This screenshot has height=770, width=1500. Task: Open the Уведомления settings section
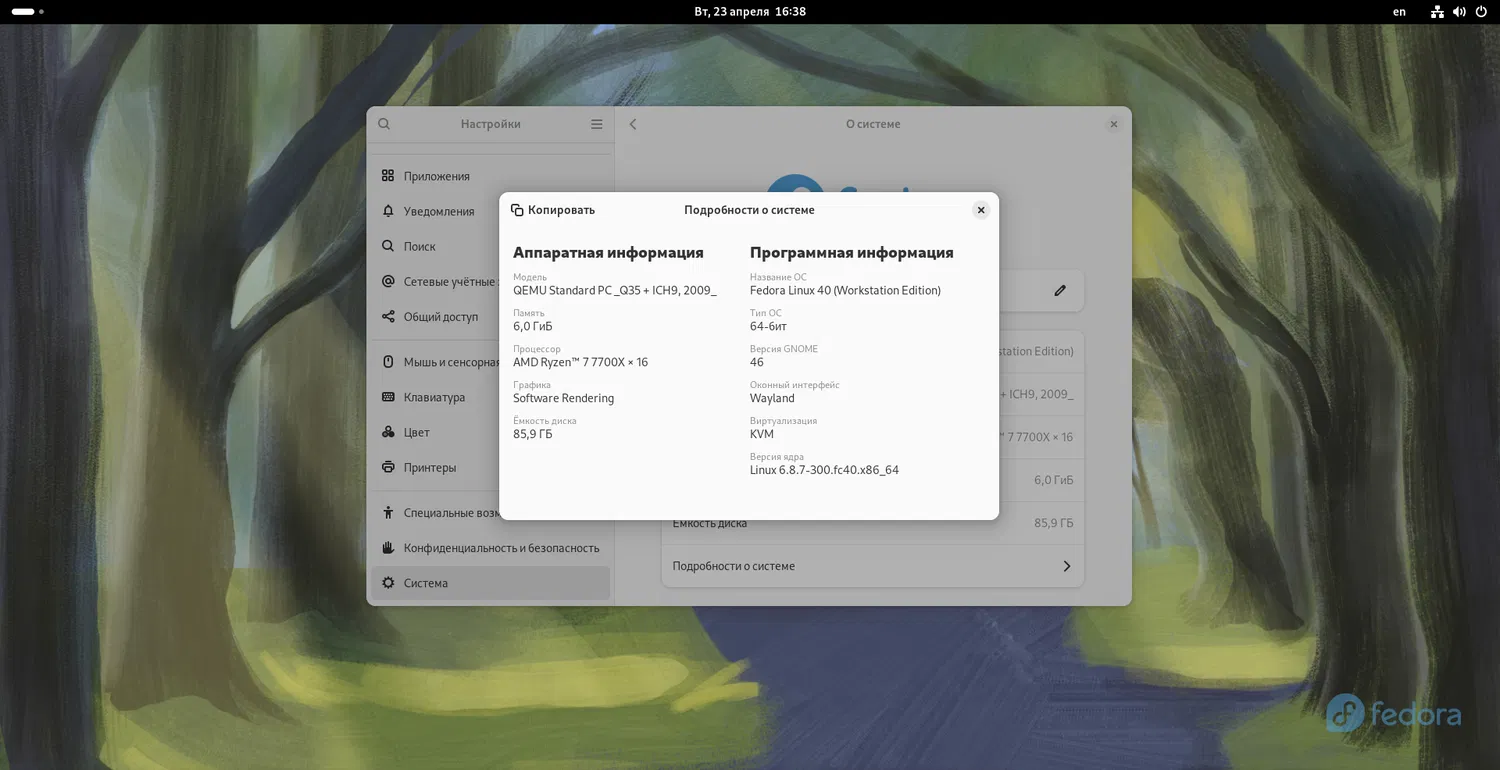(x=490, y=211)
